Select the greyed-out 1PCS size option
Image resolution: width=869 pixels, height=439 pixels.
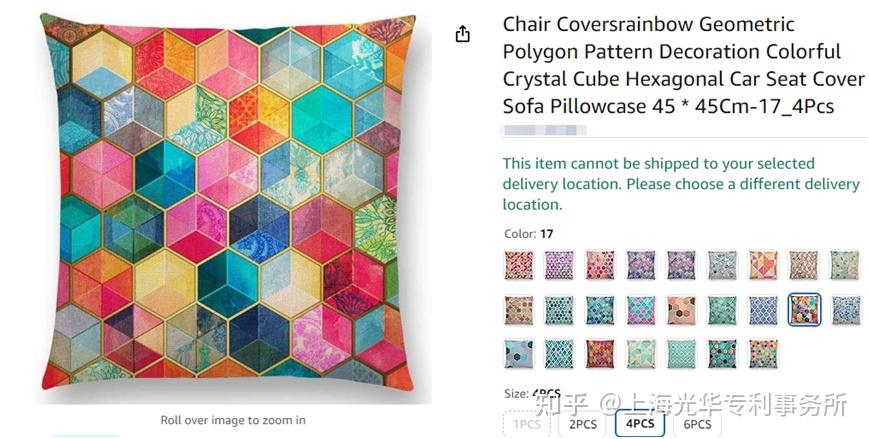coord(526,423)
